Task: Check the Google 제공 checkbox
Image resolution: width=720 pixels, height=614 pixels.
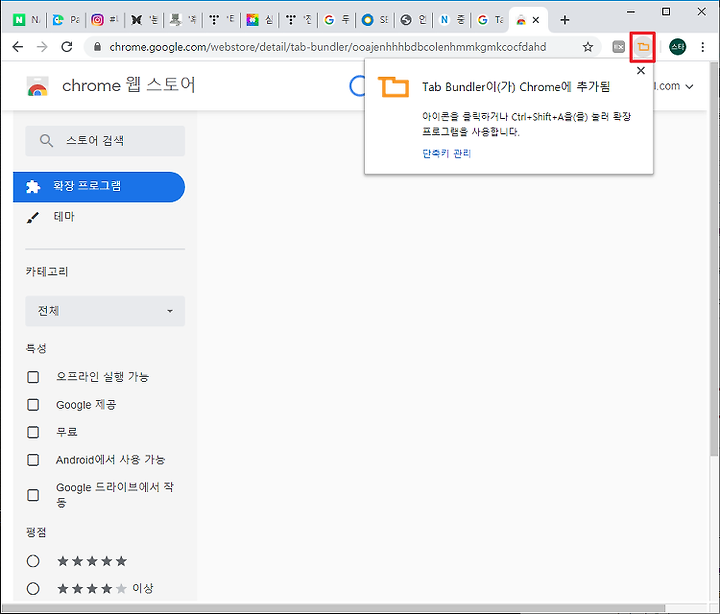Action: point(33,405)
